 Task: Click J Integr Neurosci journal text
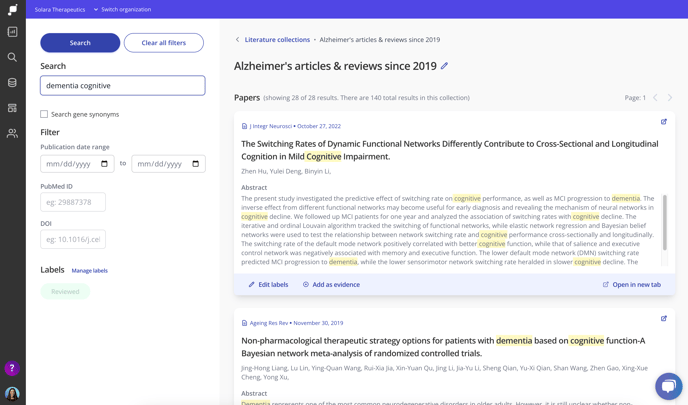pyautogui.click(x=271, y=126)
